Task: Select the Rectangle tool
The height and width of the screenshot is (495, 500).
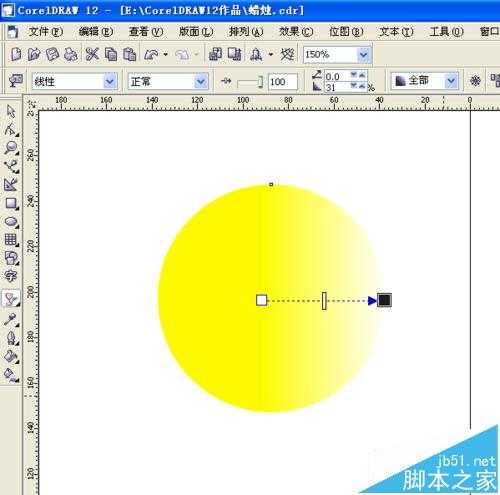Action: [x=11, y=203]
